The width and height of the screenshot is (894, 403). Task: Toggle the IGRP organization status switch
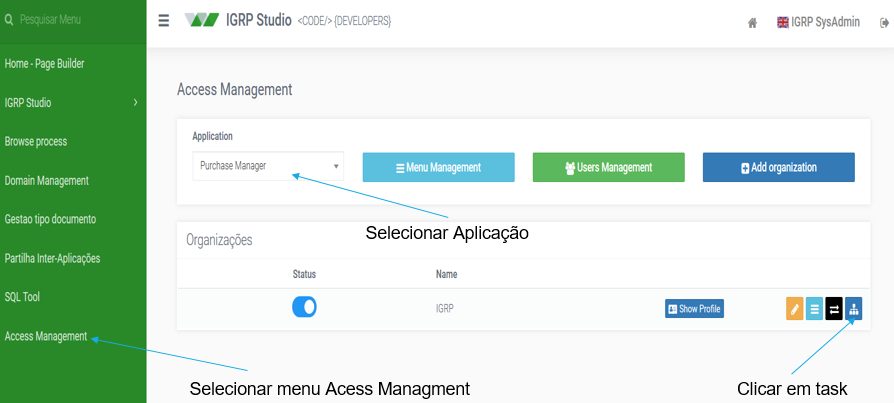[304, 307]
